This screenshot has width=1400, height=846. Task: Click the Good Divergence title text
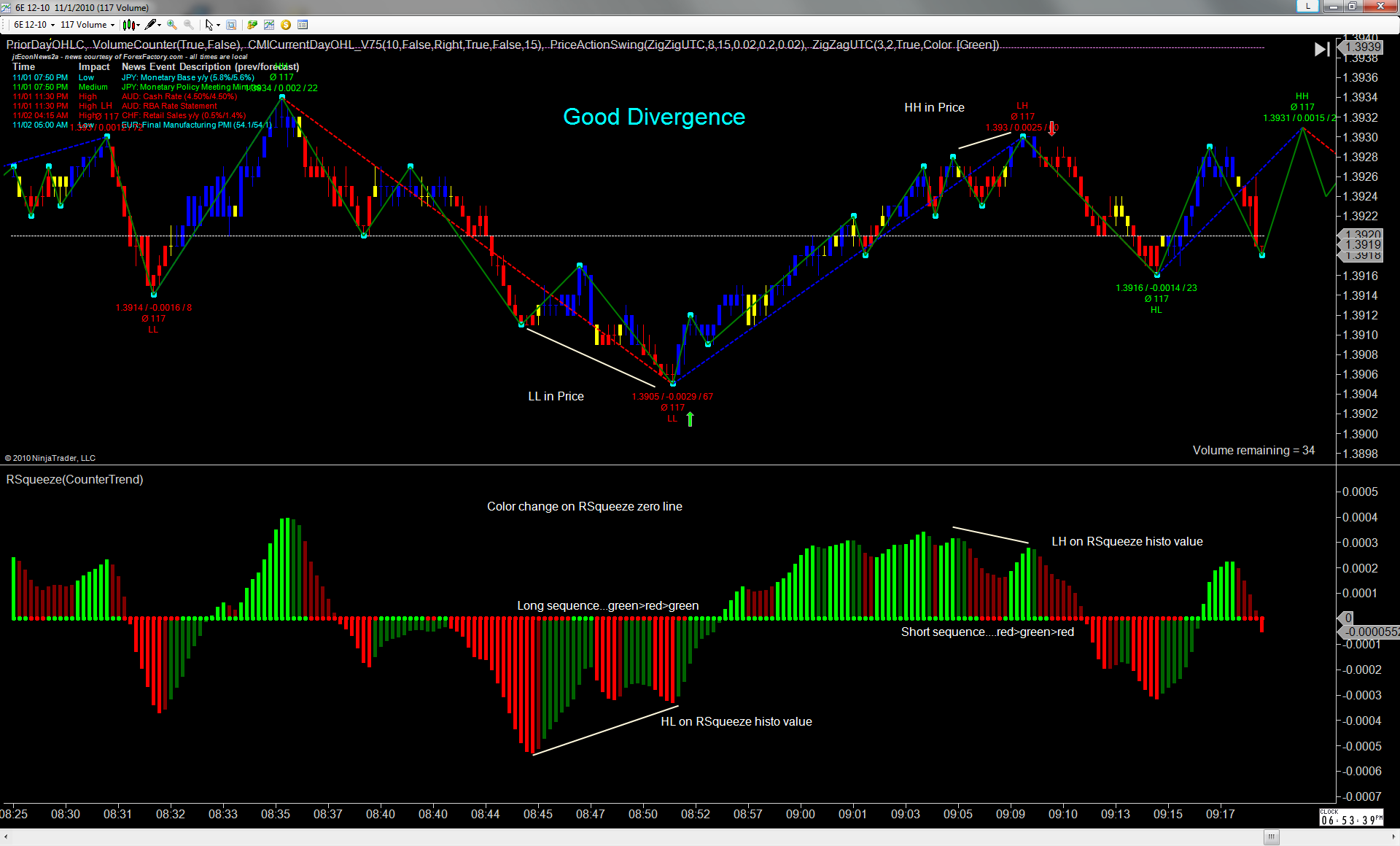click(654, 117)
